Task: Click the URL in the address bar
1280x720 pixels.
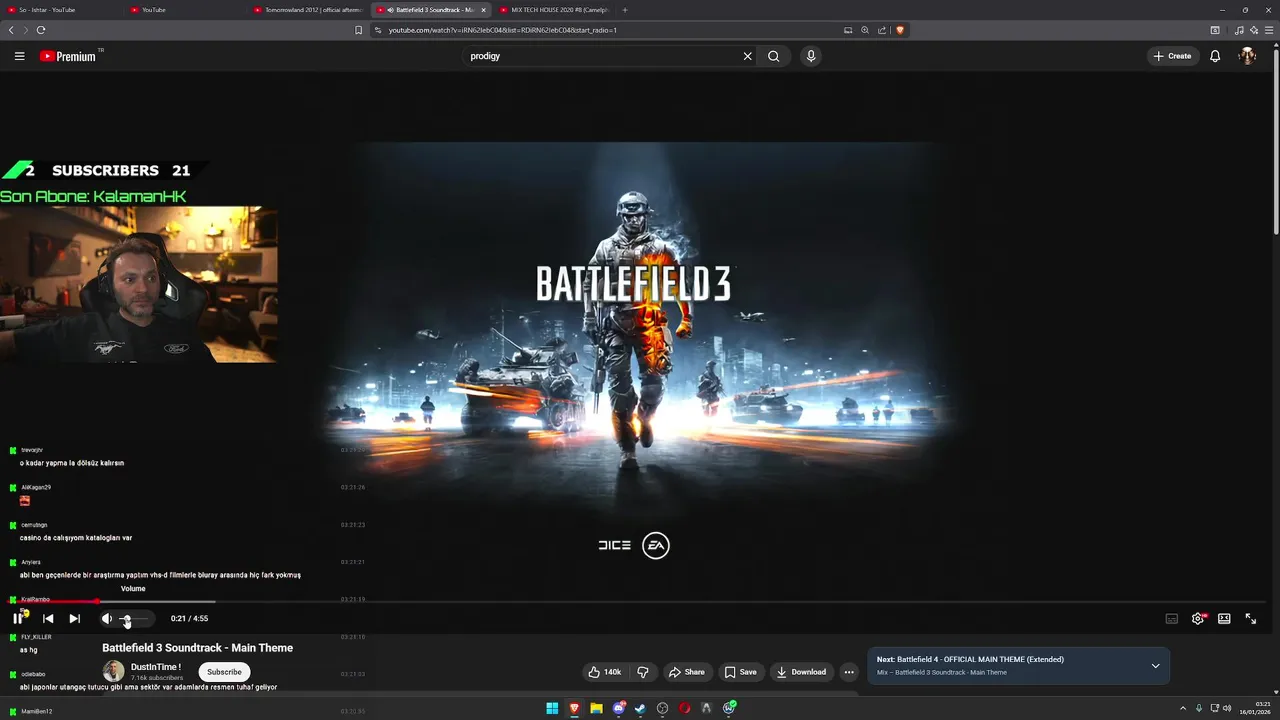Action: (503, 30)
